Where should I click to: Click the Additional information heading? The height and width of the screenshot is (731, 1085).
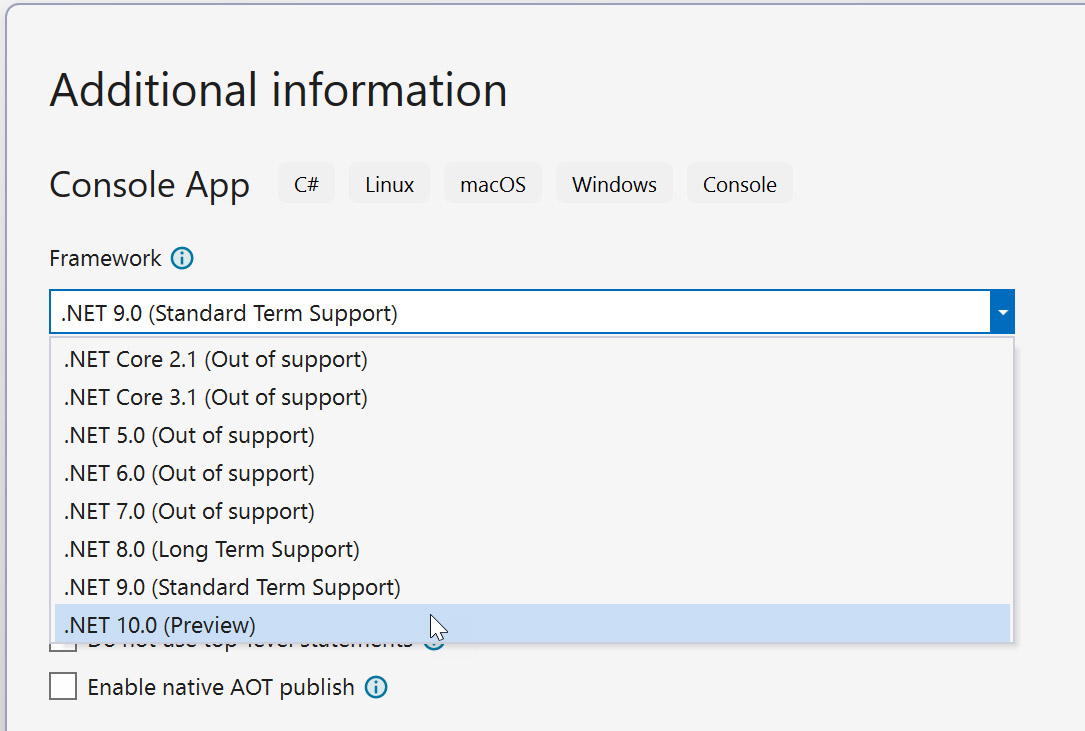coord(279,90)
